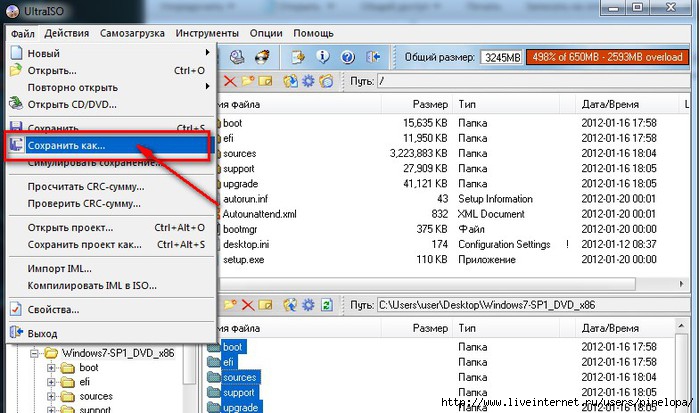Click the gear icon in the upper file toolbar

[309, 81]
